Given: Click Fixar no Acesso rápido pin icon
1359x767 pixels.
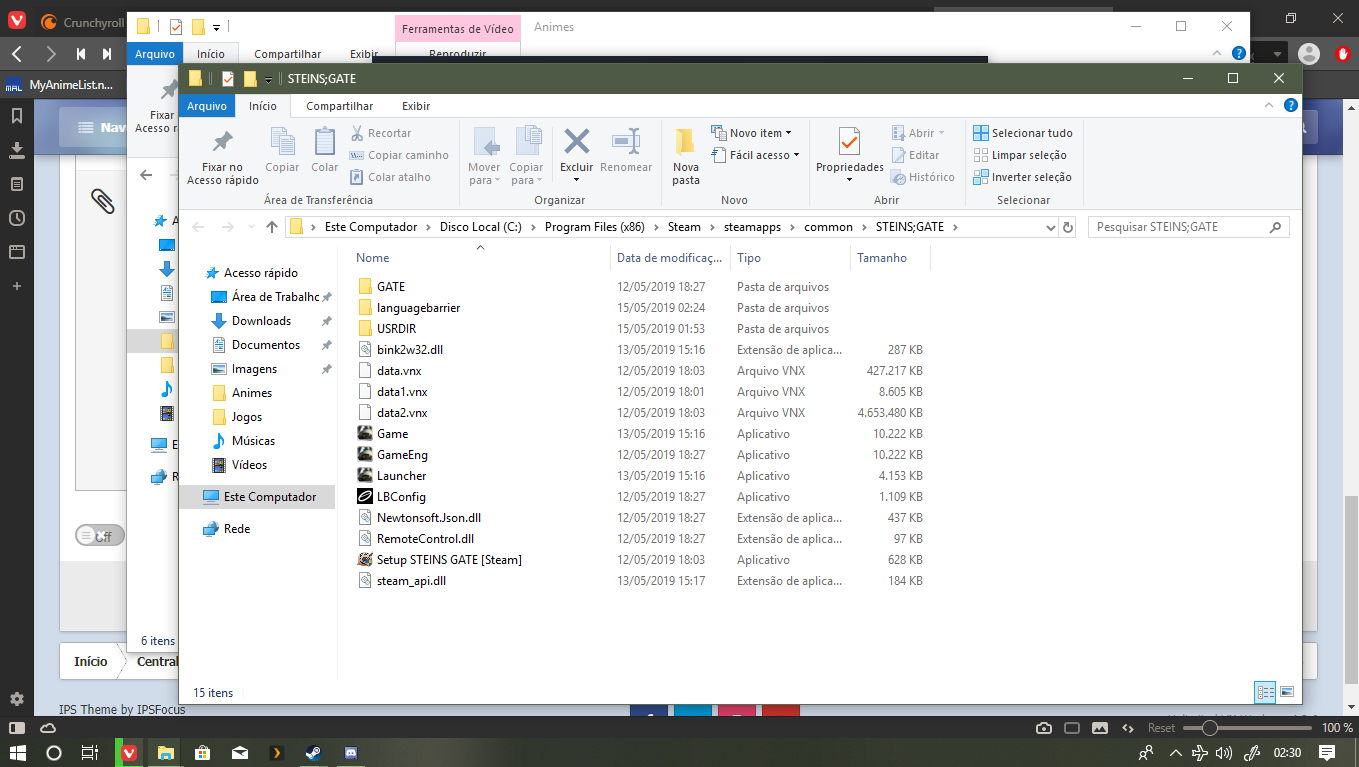Looking at the screenshot, I should [223, 141].
